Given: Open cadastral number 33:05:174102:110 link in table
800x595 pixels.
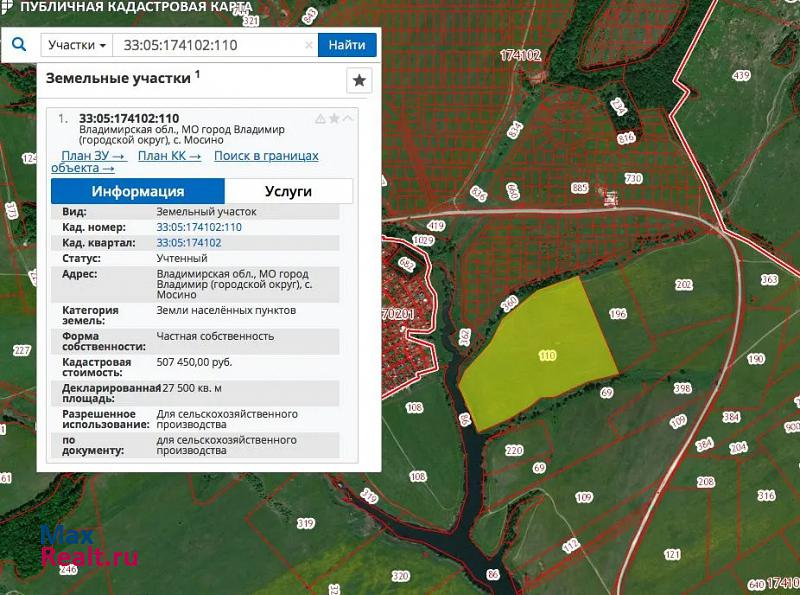Looking at the screenshot, I should [198, 227].
